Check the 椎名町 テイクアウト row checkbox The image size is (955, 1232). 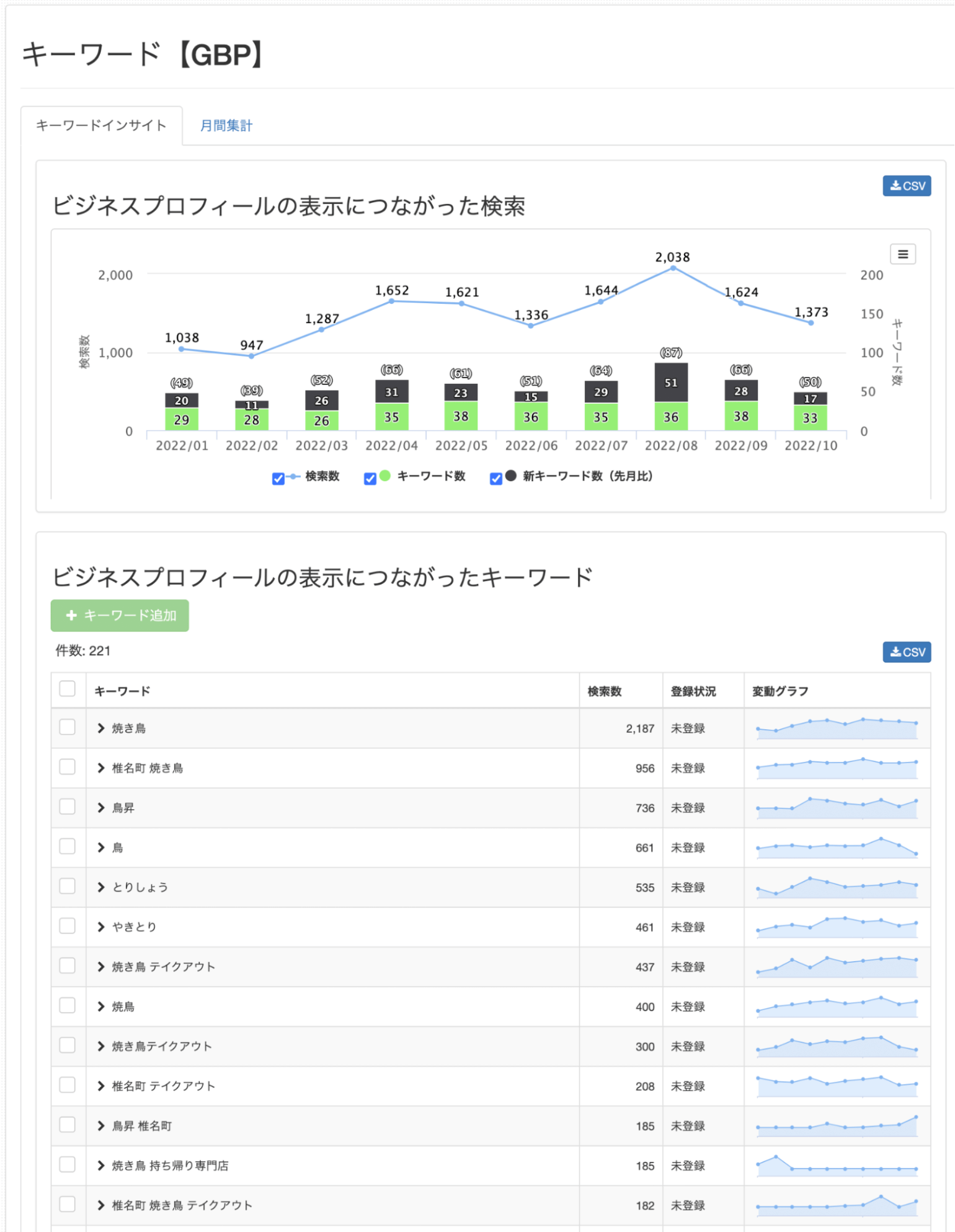coord(67,1084)
